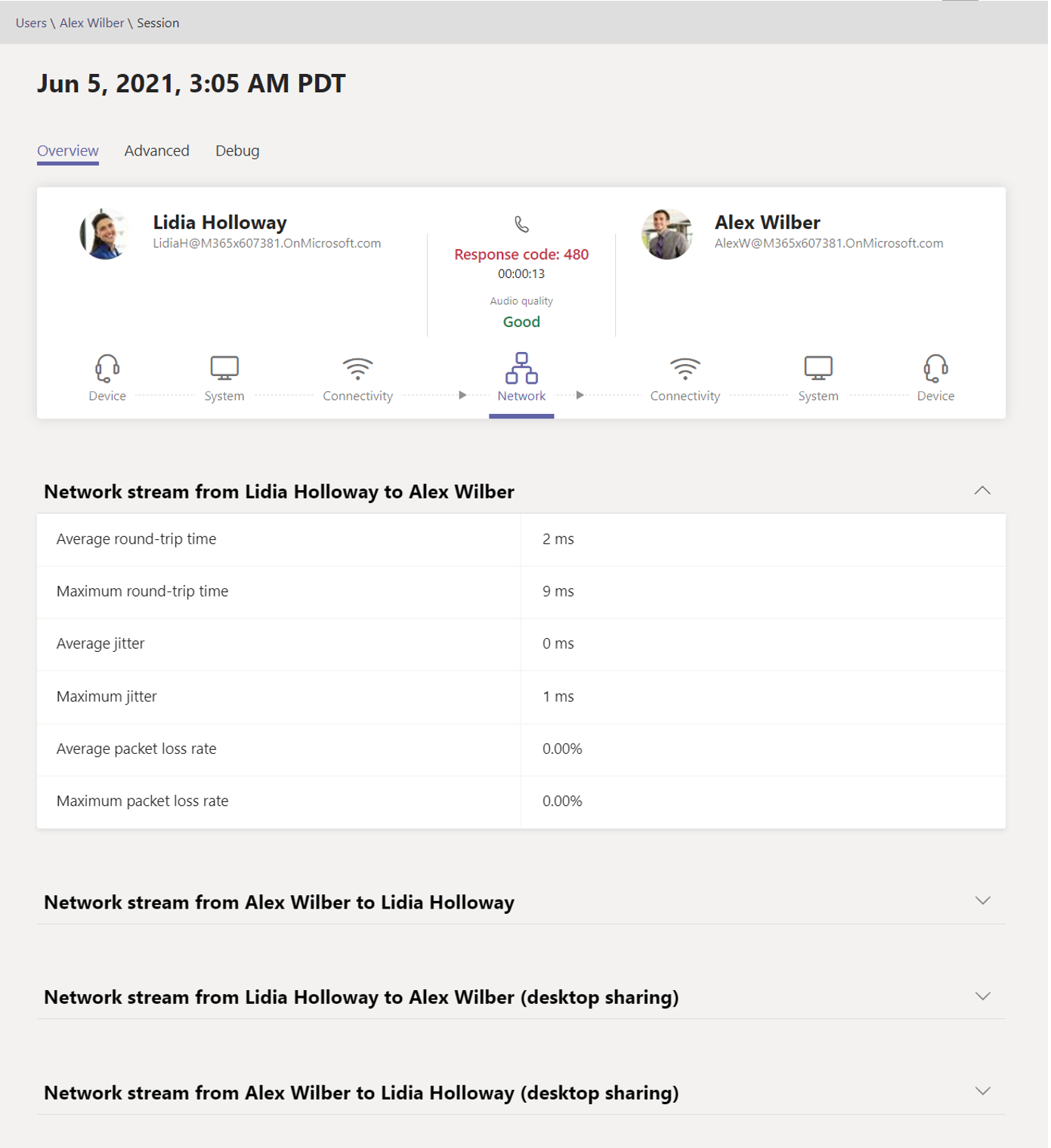Expand the Lidia Holloway desktop sharing stream section

(x=981, y=995)
